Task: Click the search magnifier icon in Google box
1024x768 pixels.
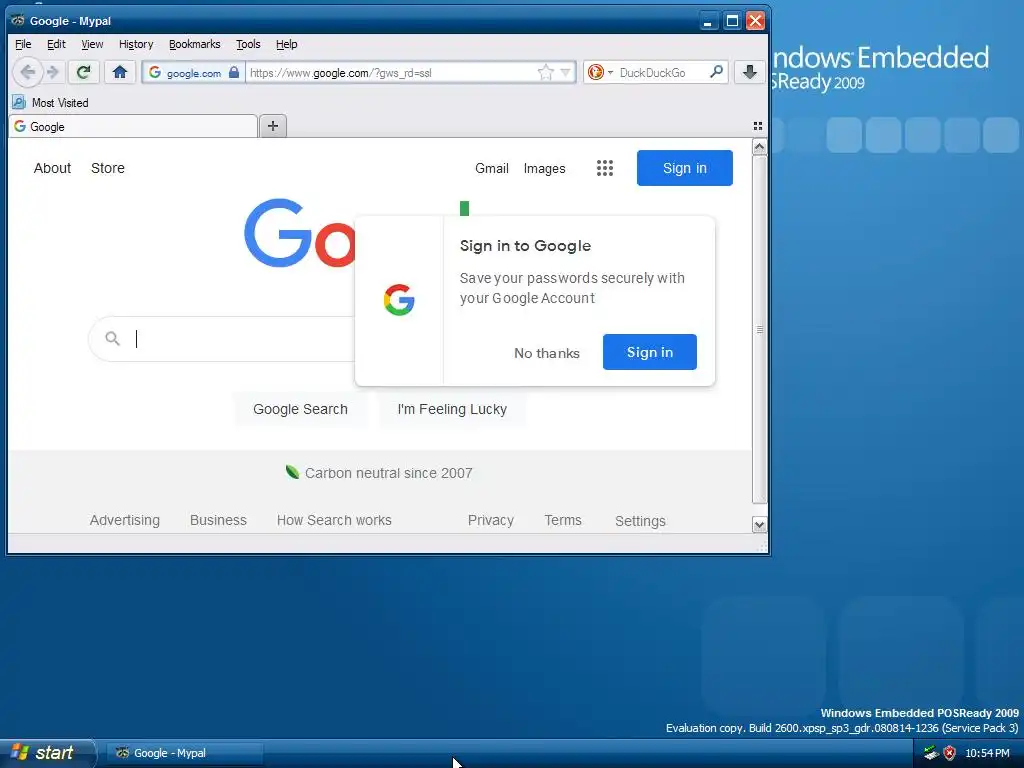Action: pyautogui.click(x=112, y=338)
